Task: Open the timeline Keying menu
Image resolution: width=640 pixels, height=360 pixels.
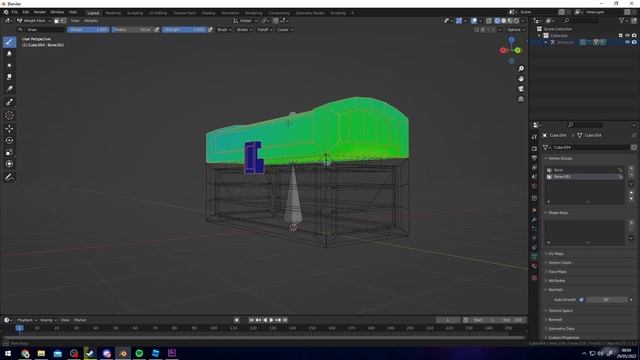Action: pyautogui.click(x=48, y=320)
